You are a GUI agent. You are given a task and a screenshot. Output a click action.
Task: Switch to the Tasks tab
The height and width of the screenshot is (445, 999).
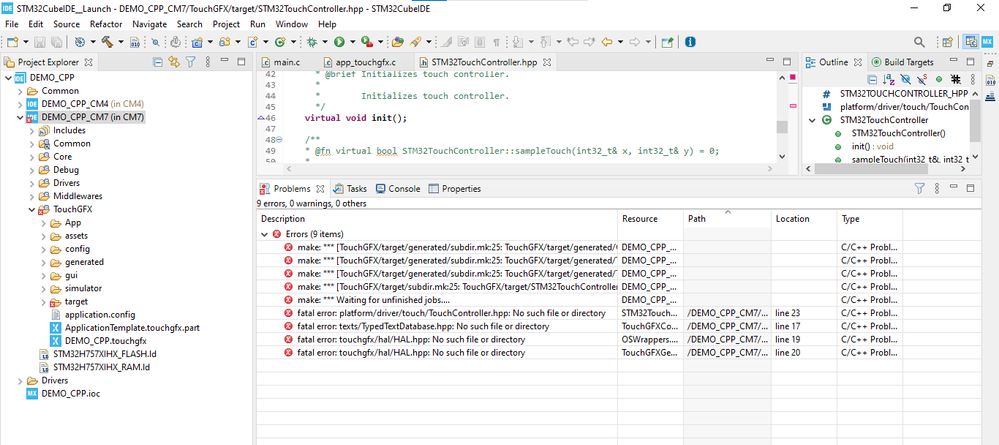350,189
